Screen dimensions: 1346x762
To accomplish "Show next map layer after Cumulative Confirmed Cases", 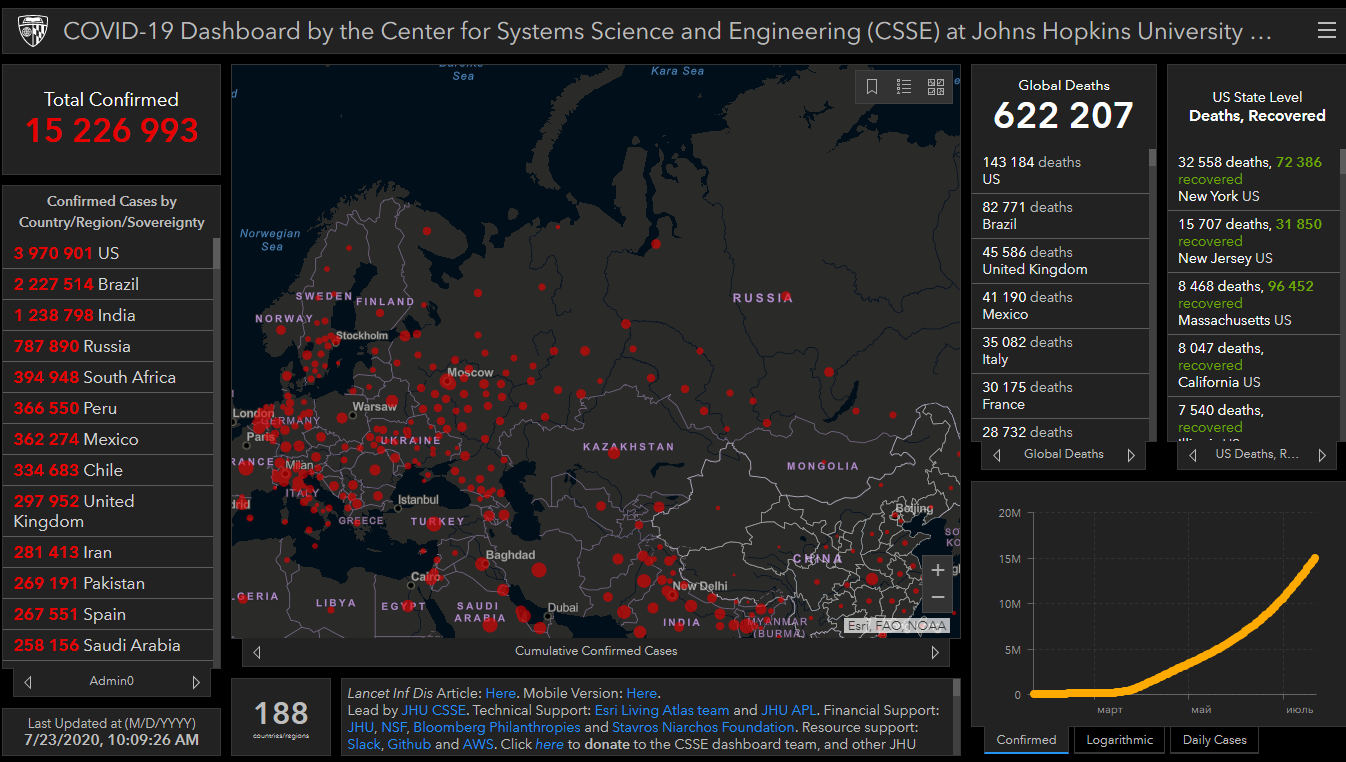I will click(935, 652).
